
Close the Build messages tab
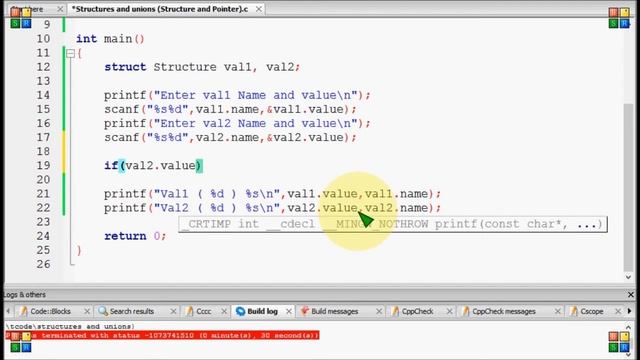(x=379, y=311)
